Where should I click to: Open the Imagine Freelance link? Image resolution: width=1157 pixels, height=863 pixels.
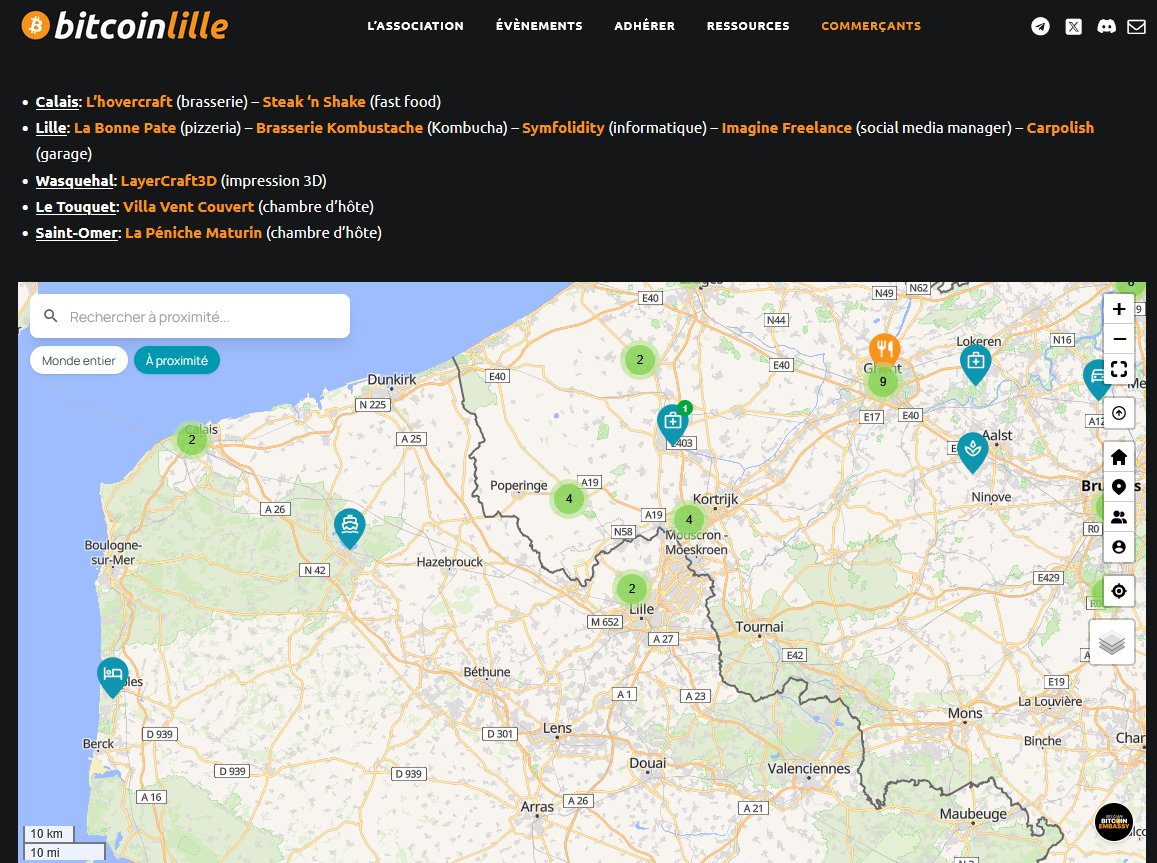point(787,128)
